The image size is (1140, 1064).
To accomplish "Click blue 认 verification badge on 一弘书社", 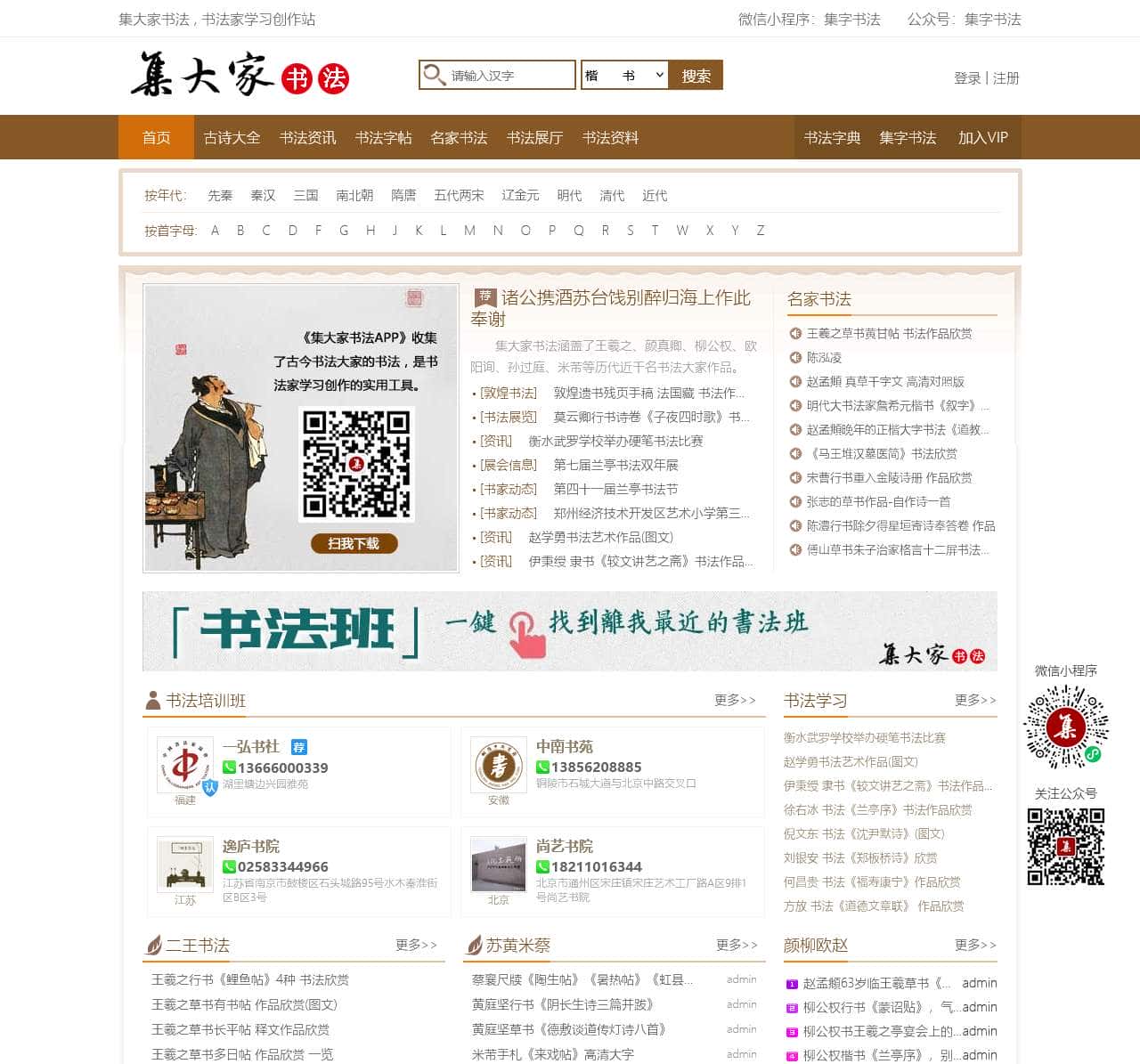I will click(210, 787).
